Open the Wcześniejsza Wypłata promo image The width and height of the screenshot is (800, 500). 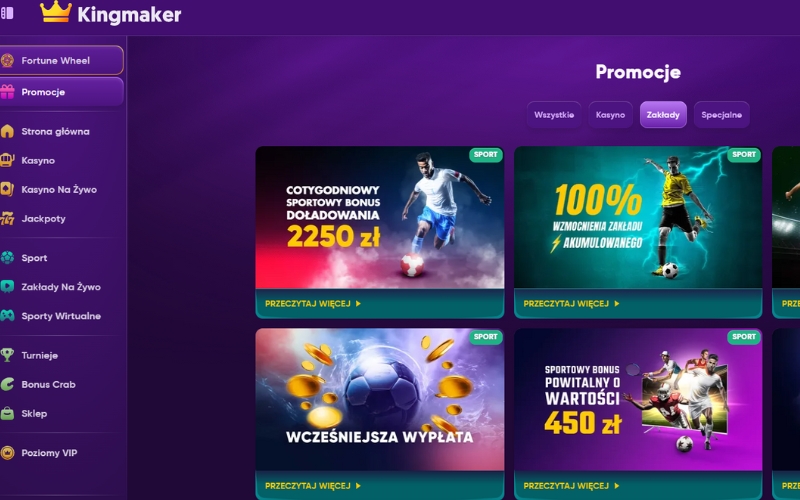pyautogui.click(x=380, y=399)
